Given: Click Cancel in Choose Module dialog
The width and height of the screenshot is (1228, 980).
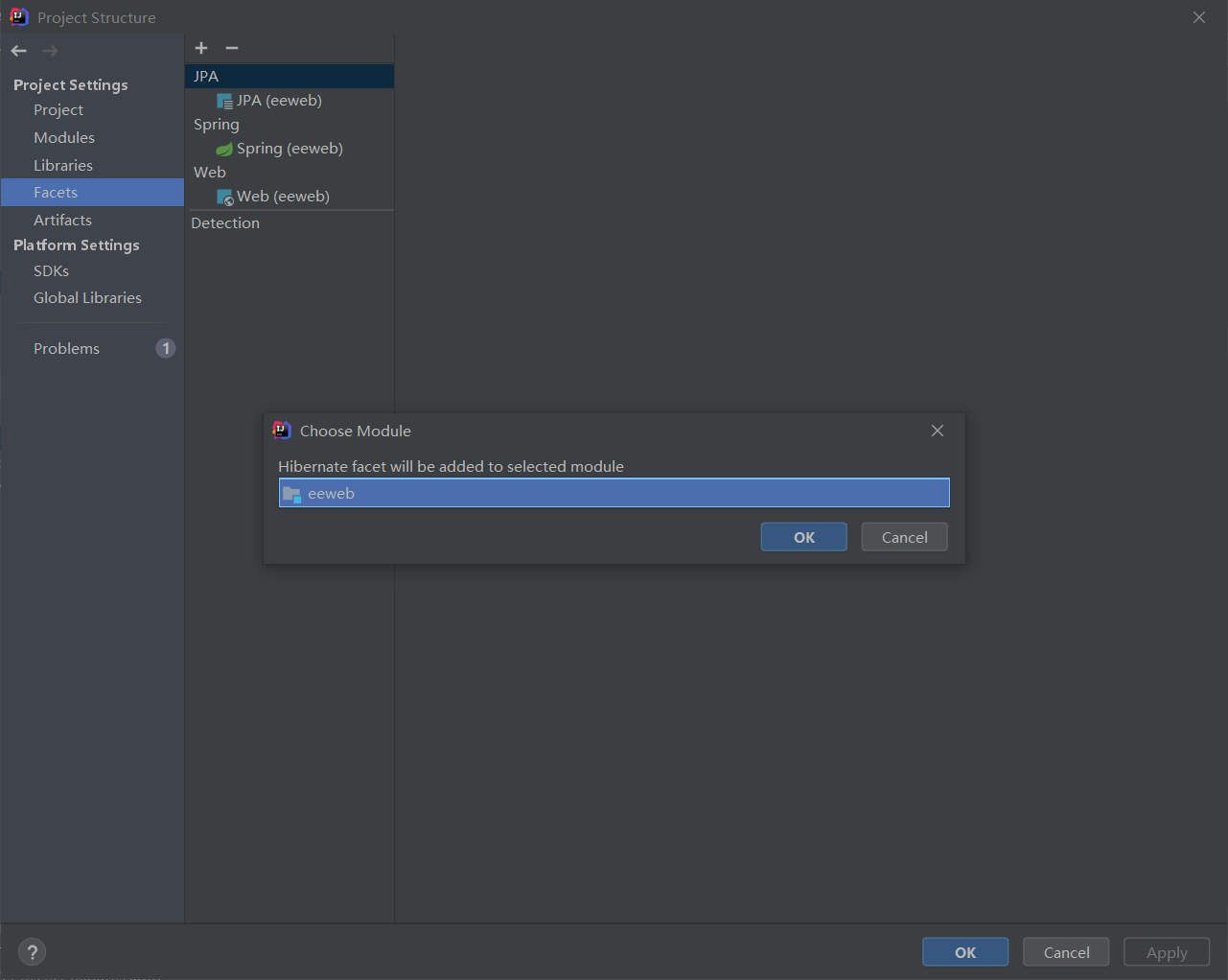Looking at the screenshot, I should tap(904, 537).
